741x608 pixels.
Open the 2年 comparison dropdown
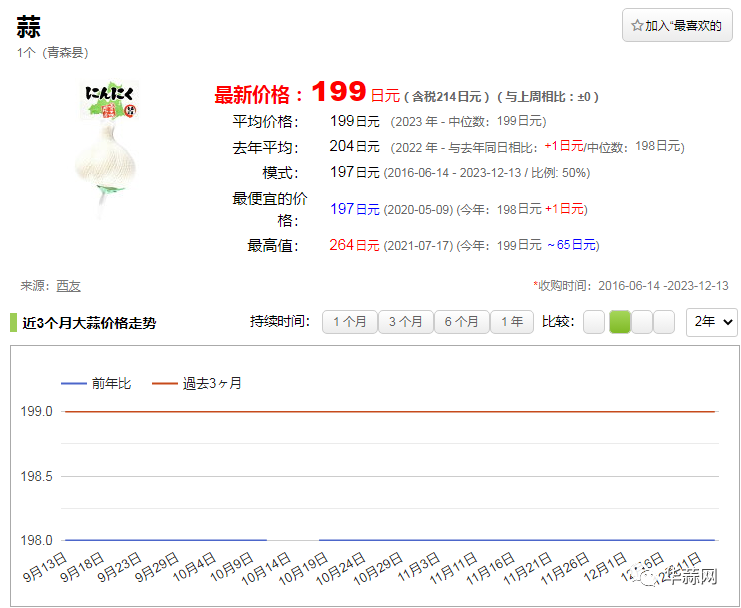pos(712,322)
